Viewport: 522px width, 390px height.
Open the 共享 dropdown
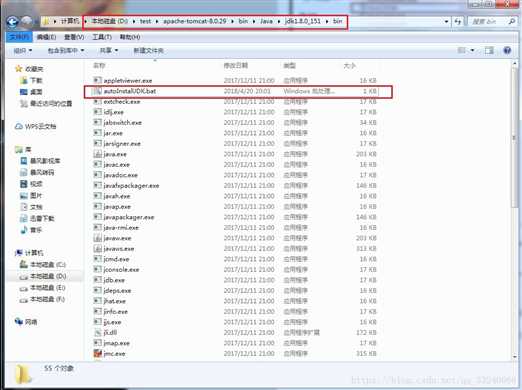109,51
